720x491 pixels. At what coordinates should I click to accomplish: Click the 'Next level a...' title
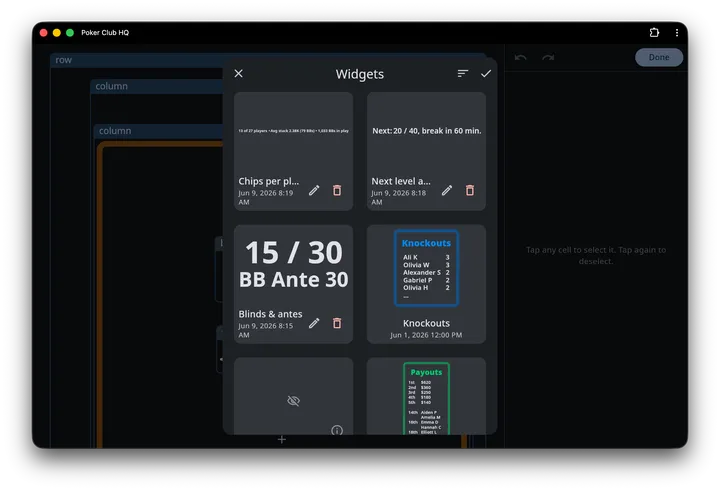point(401,181)
